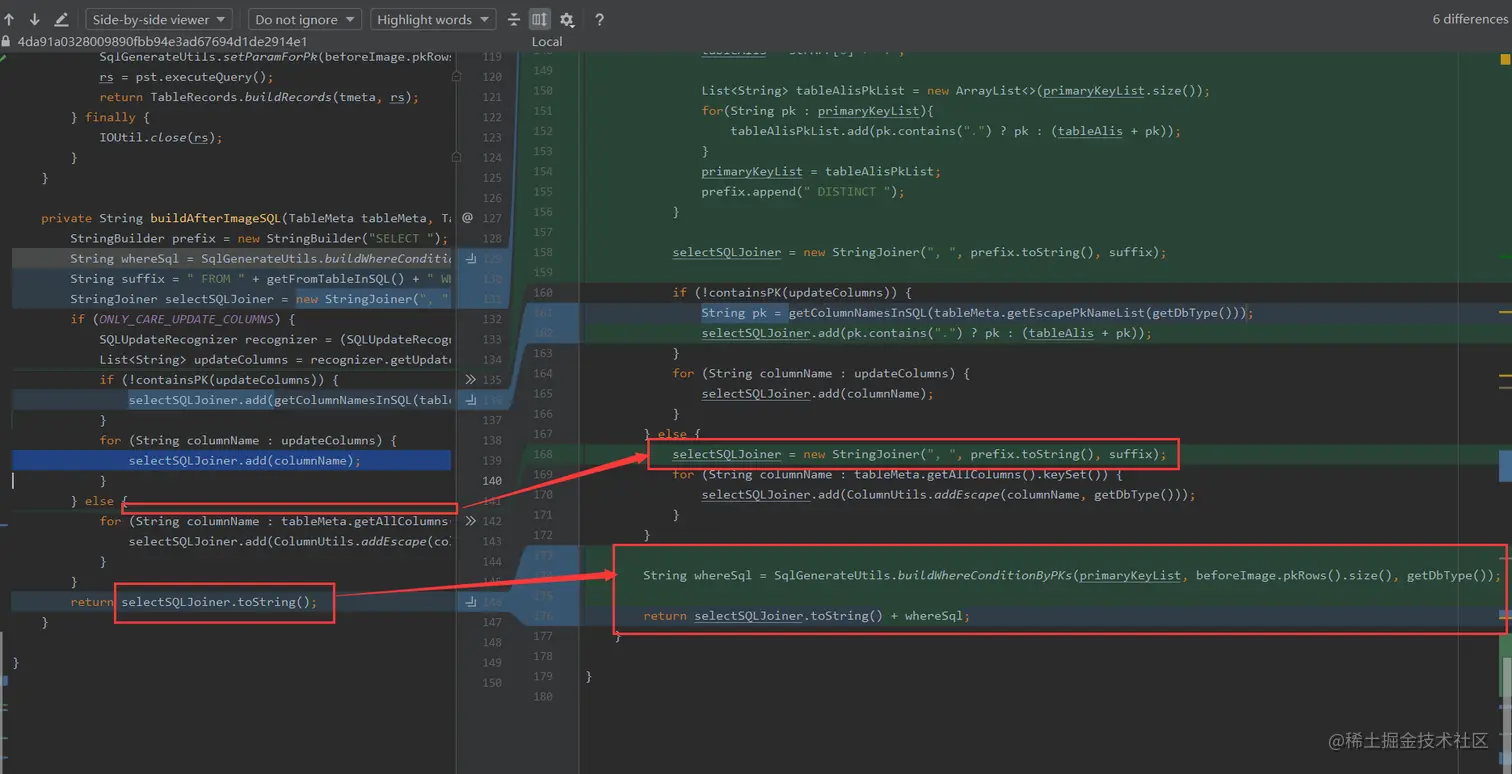Collapse the code fold marker at line 120
This screenshot has height=774, width=1512.
(x=456, y=76)
